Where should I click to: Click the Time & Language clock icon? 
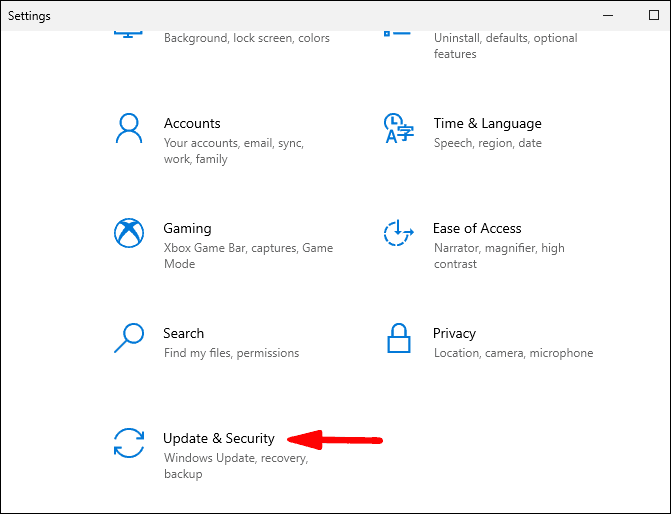point(398,128)
